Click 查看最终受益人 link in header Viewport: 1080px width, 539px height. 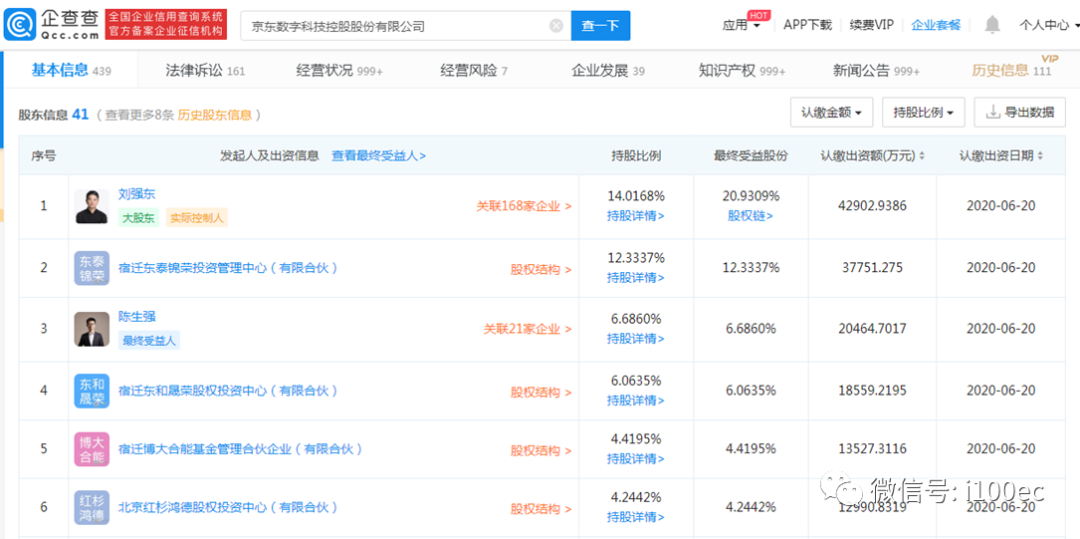tap(379, 156)
